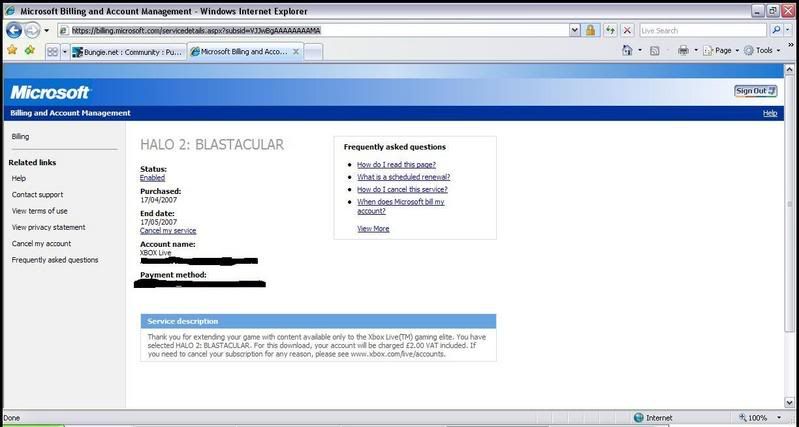
Task: Click the Forward navigation arrow
Action: click(x=32, y=31)
